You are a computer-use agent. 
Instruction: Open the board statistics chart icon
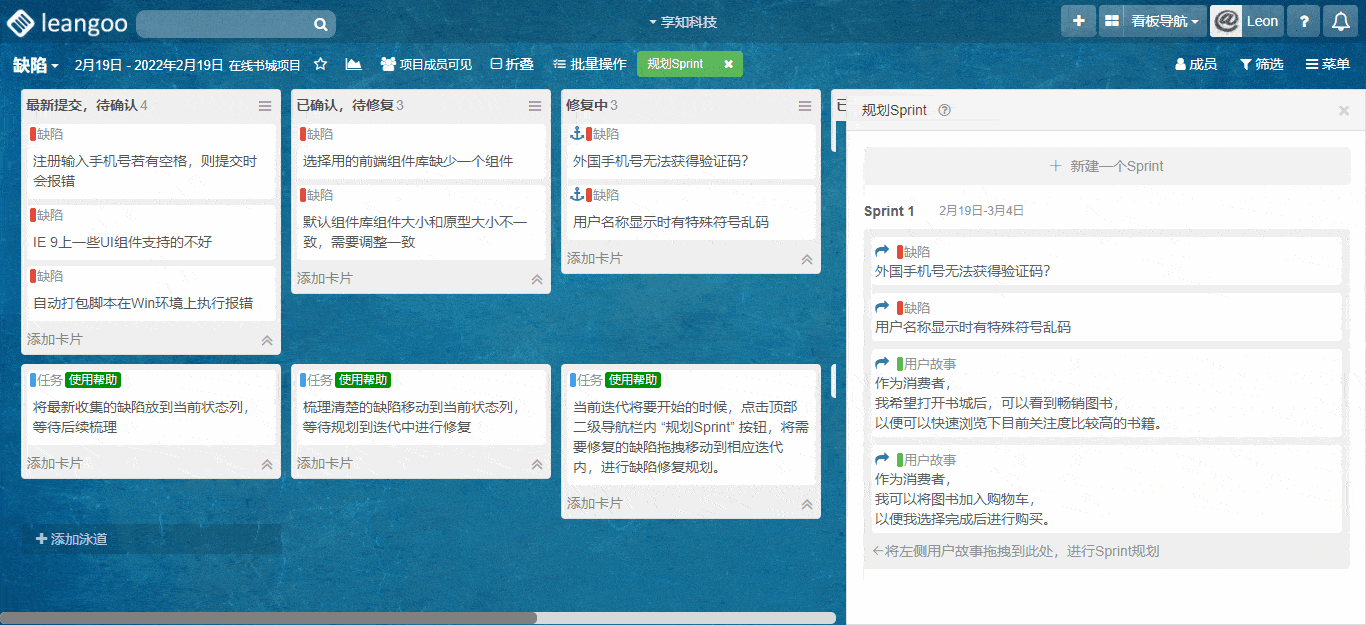coord(353,64)
